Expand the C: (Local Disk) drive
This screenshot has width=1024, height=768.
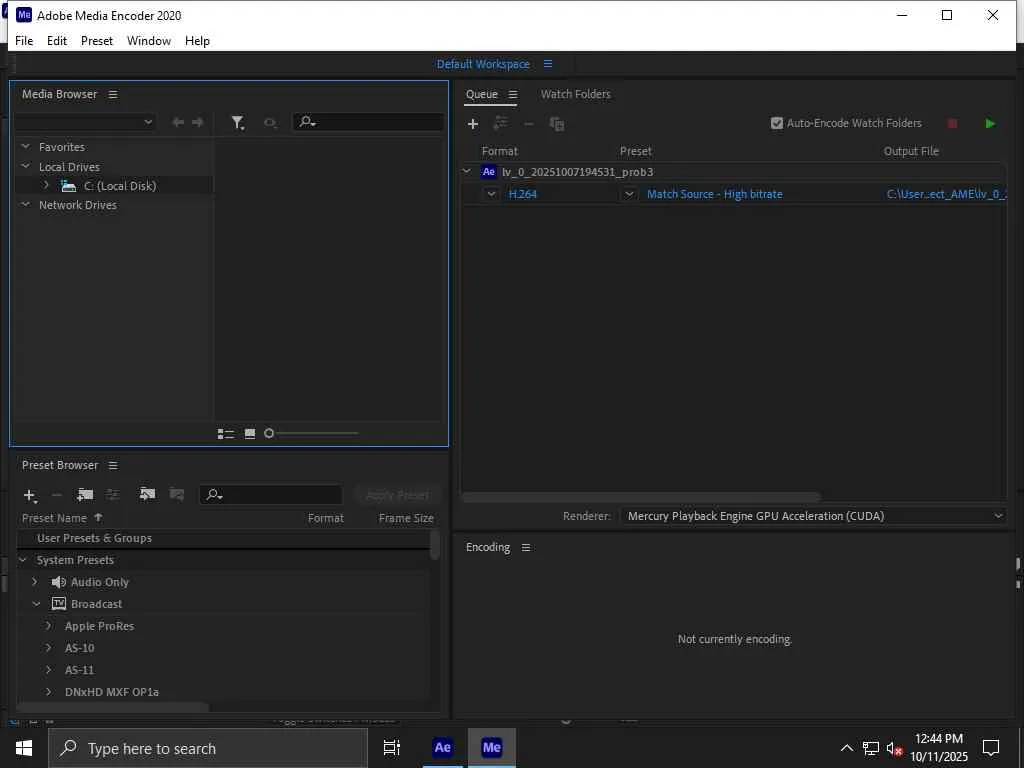pyautogui.click(x=46, y=185)
